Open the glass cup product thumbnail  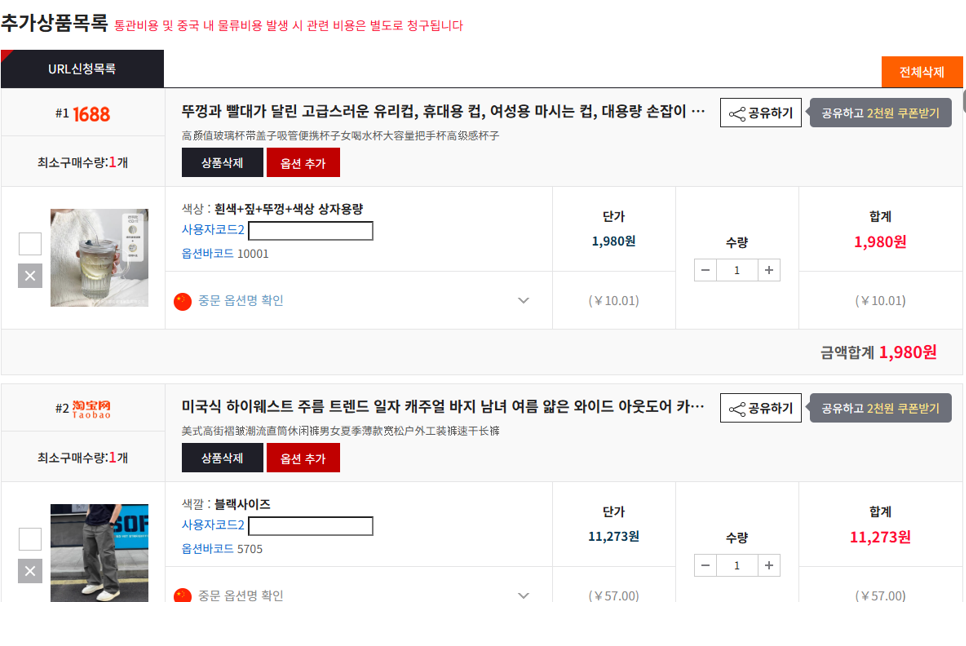(x=99, y=257)
